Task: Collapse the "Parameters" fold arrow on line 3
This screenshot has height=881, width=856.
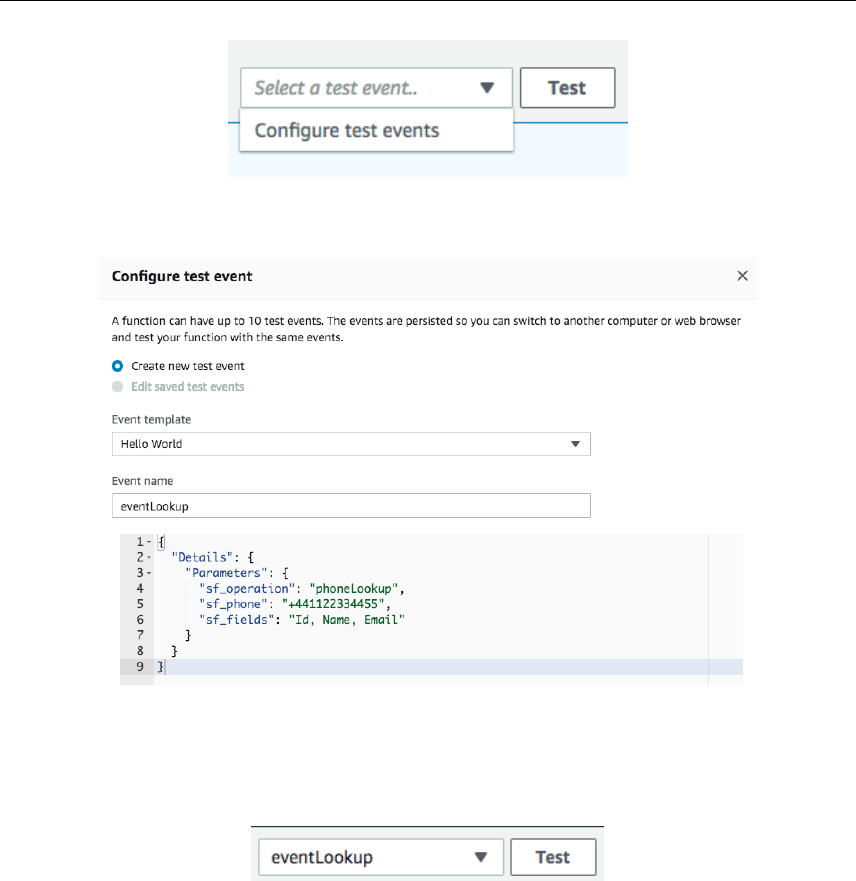Action: point(149,573)
